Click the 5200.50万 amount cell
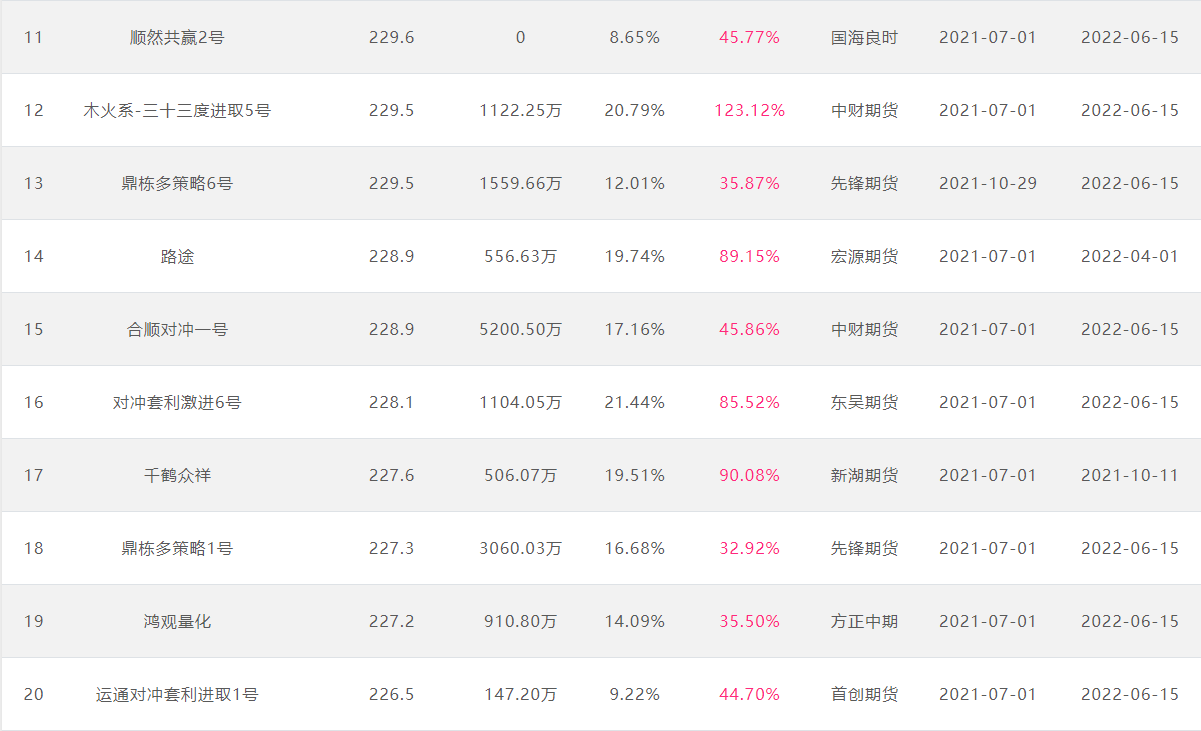The height and width of the screenshot is (731, 1201). click(520, 329)
